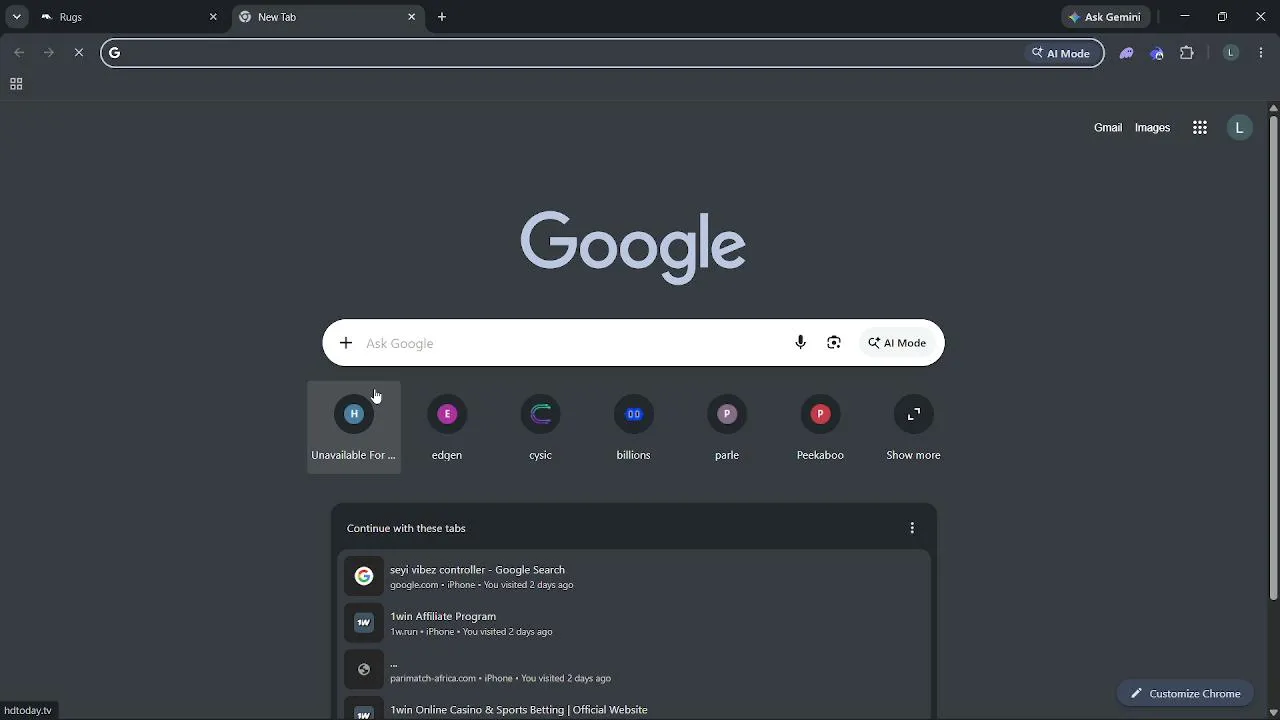Open the tab groups grid icon
The height and width of the screenshot is (720, 1280).
tap(16, 84)
